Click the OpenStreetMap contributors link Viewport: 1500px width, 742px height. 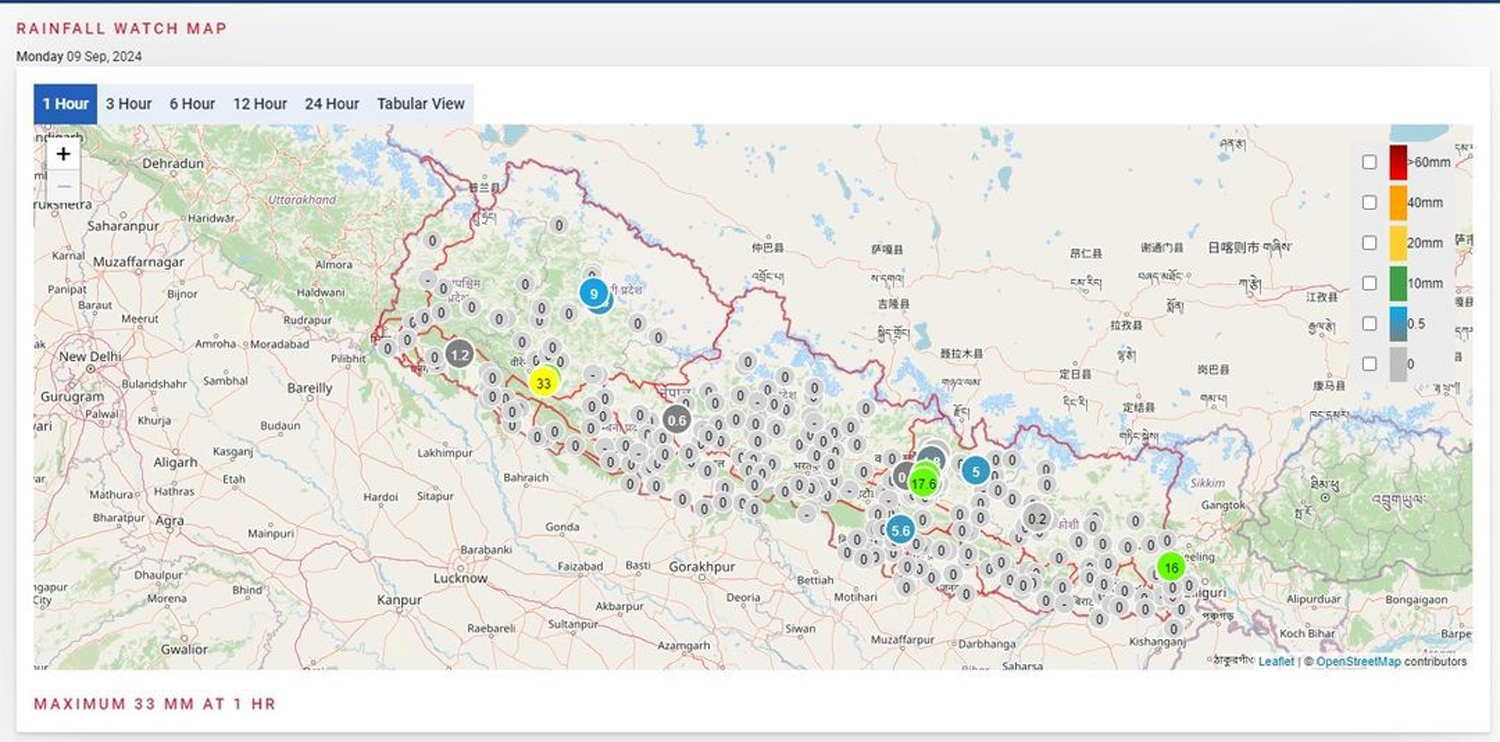click(x=1360, y=661)
